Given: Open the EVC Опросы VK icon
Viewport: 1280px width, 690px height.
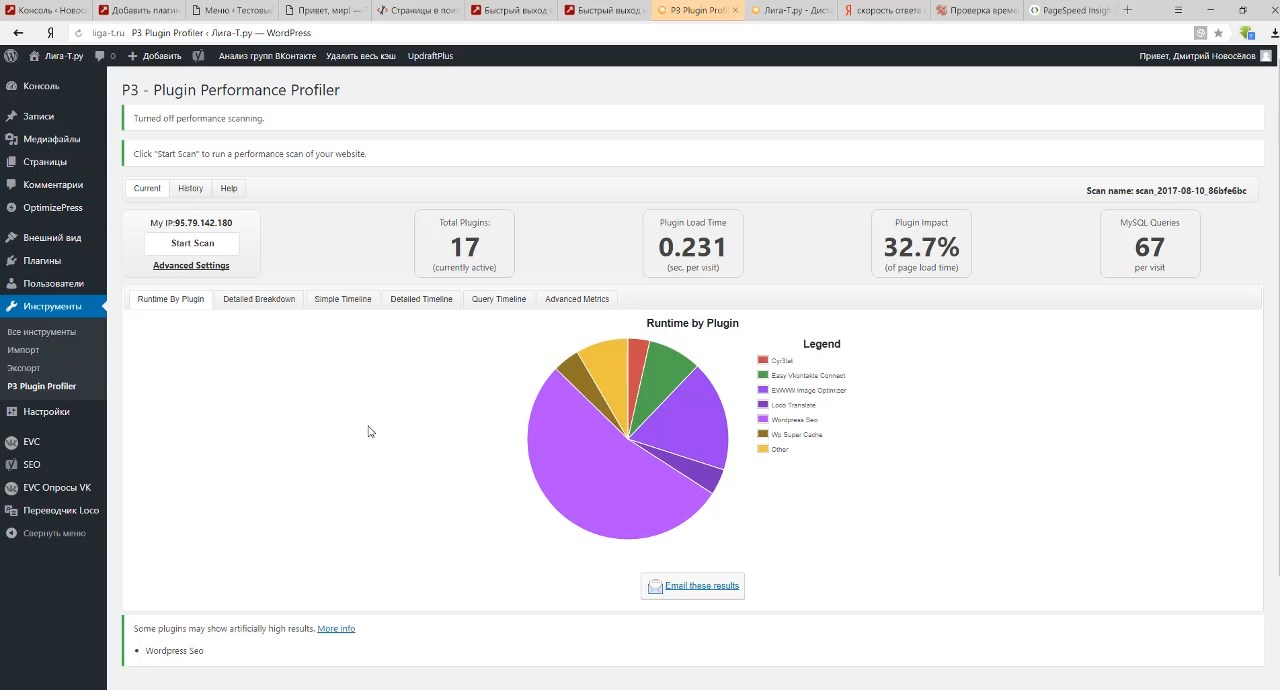Looking at the screenshot, I should click(11, 488).
